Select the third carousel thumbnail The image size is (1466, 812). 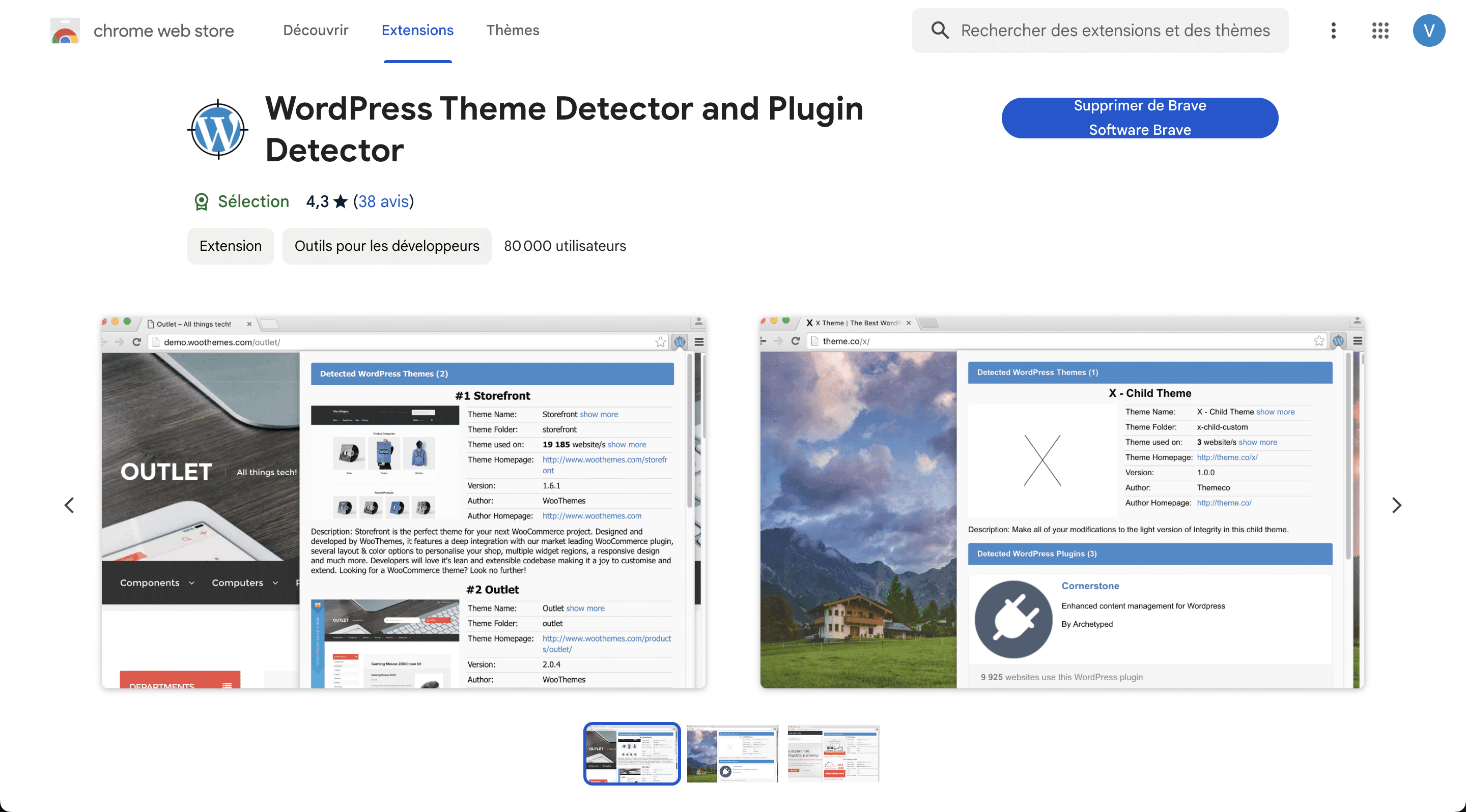[833, 753]
